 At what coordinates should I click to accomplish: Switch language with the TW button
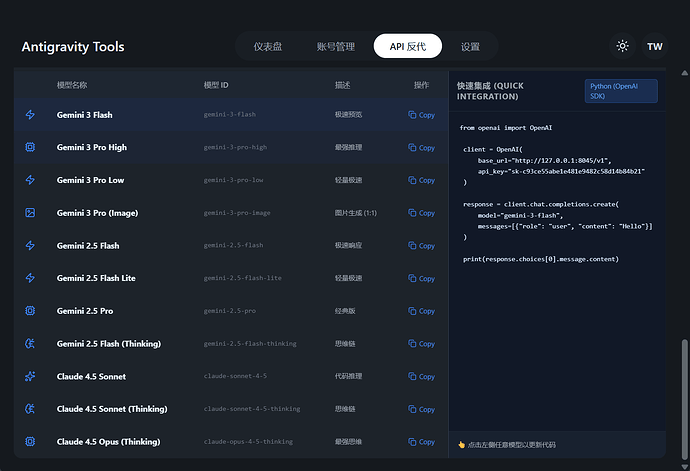pyautogui.click(x=654, y=46)
